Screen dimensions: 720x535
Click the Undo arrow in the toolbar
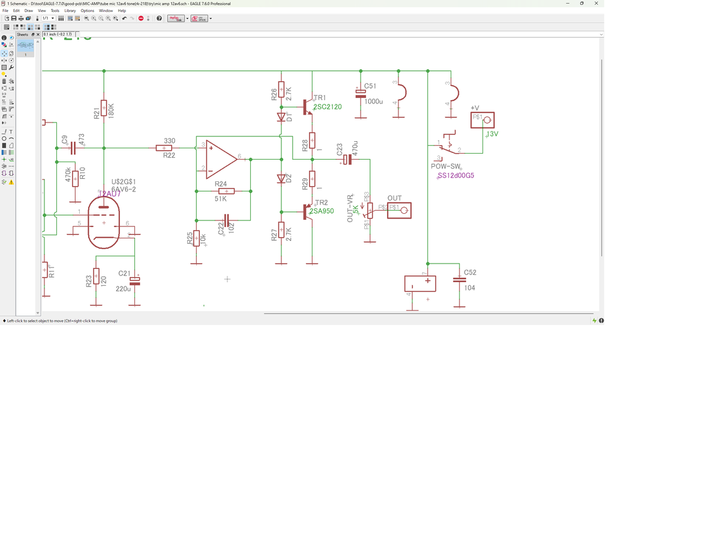tap(124, 18)
